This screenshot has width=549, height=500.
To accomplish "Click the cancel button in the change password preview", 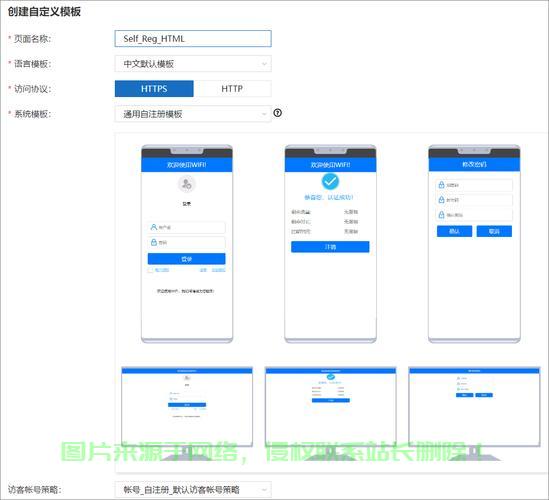I will point(494,231).
